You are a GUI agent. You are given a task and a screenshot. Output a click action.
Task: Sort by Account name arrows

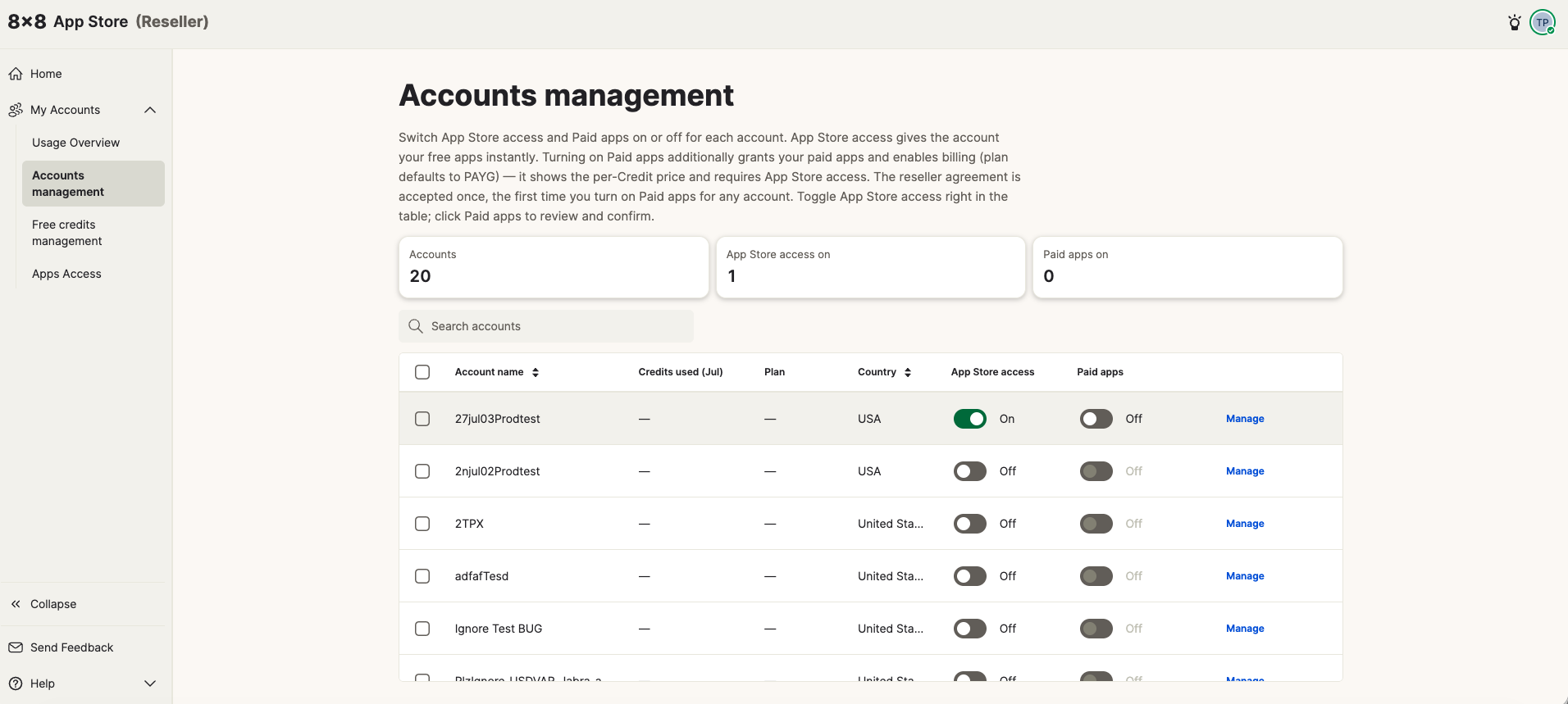click(x=536, y=372)
